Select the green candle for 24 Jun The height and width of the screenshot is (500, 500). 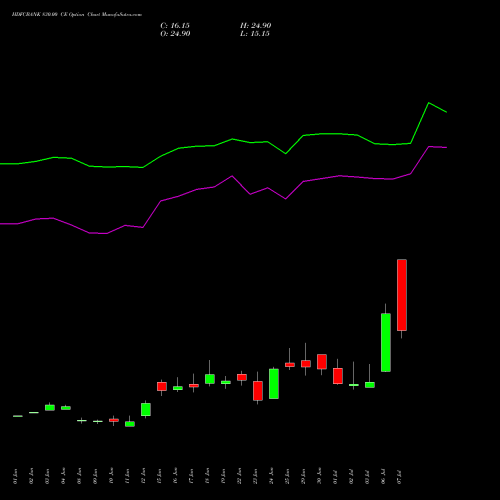pos(274,384)
